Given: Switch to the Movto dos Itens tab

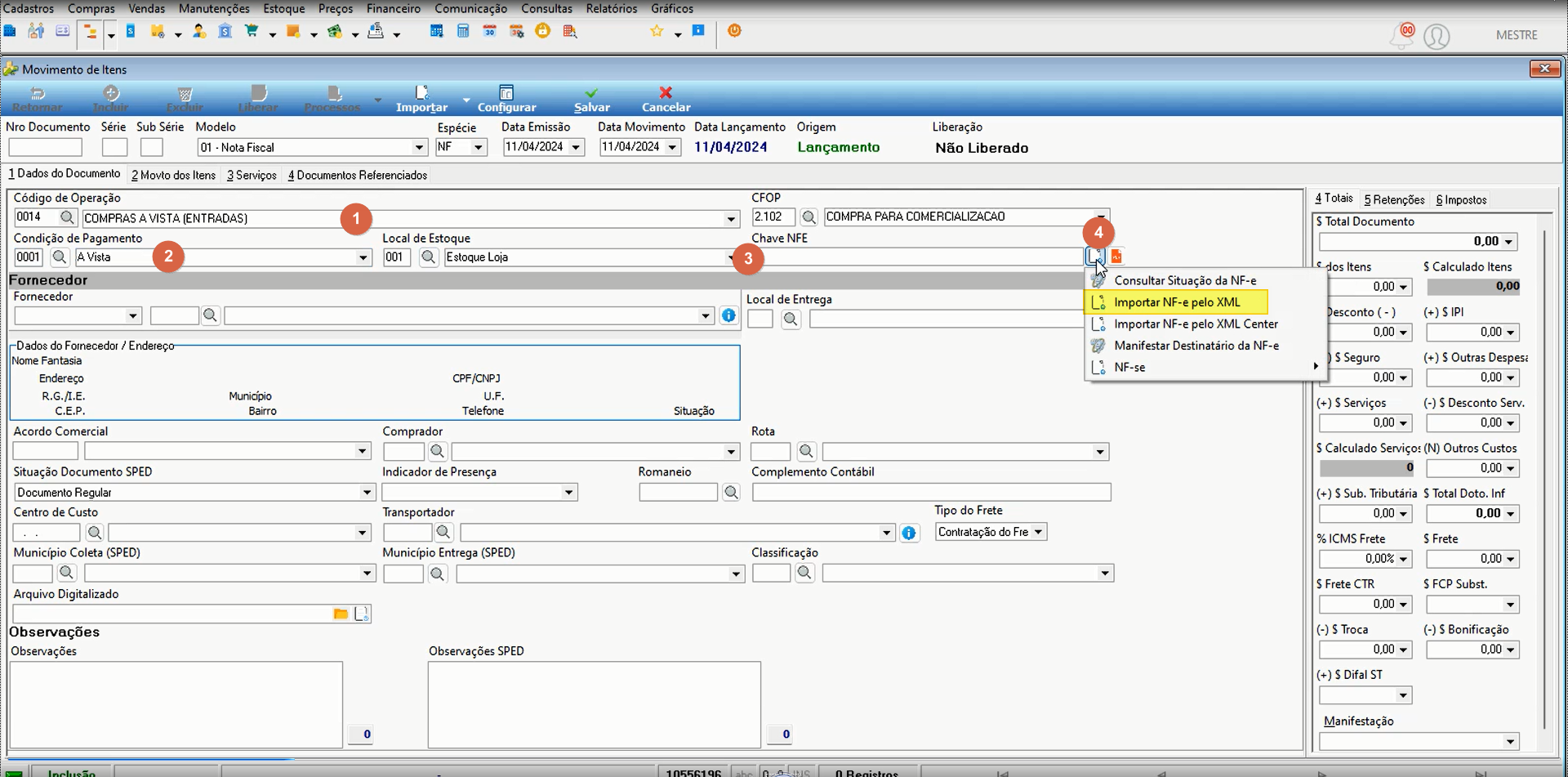Looking at the screenshot, I should click(174, 175).
